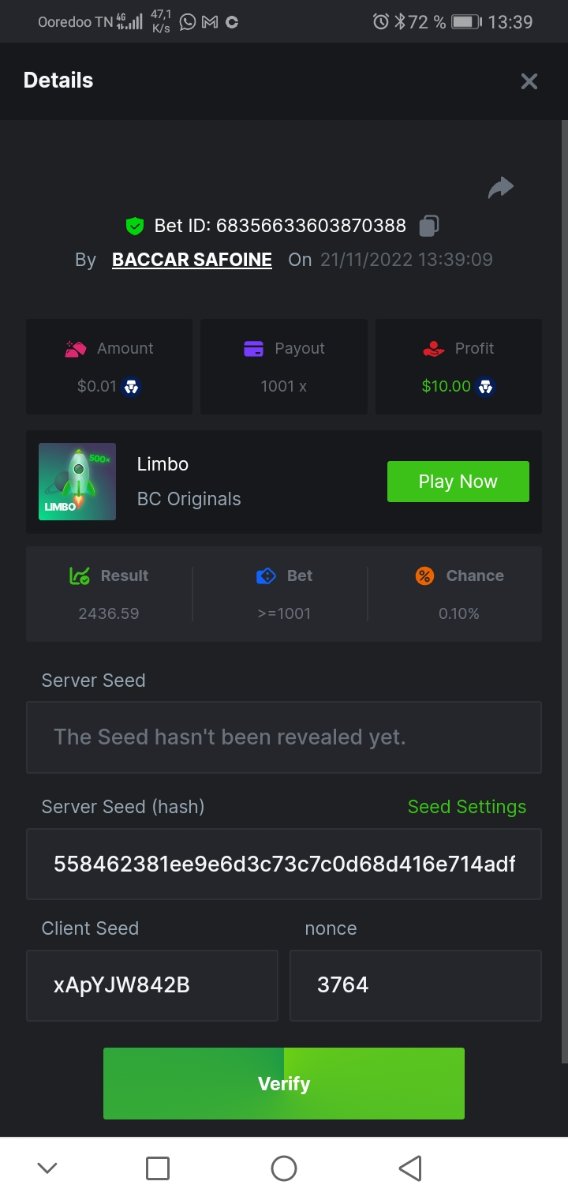The image size is (568, 1200).
Task: Tap the share arrow icon
Action: [x=501, y=187]
